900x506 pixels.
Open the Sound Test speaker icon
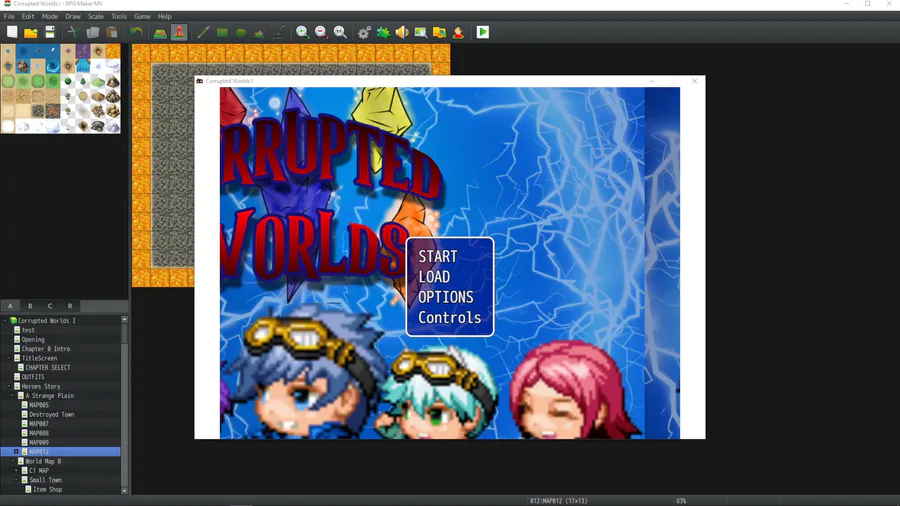click(x=402, y=32)
